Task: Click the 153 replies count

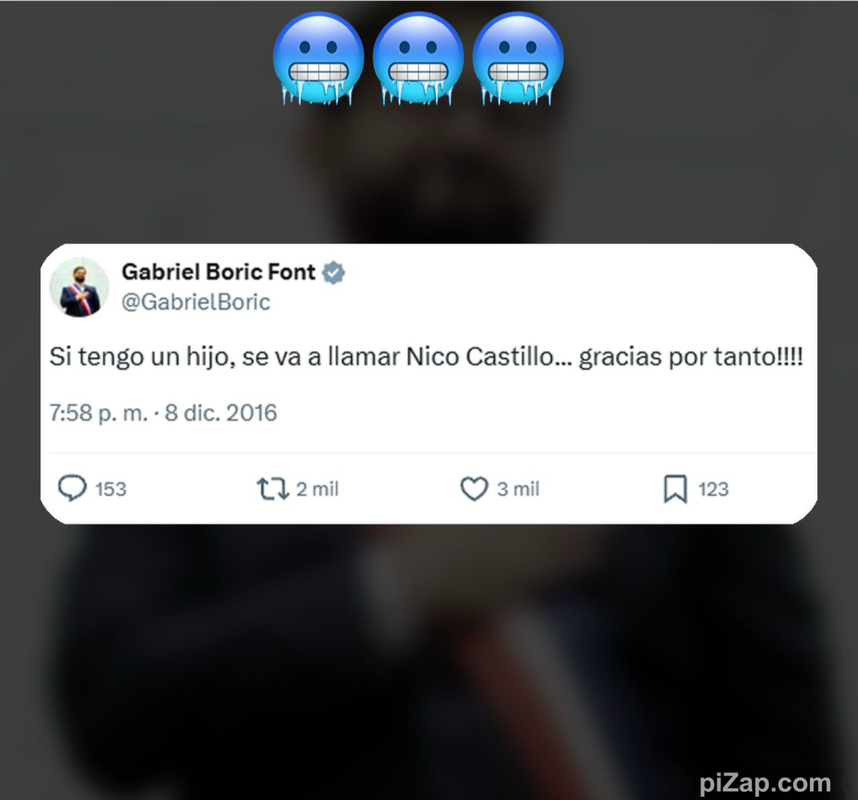Action: (111, 489)
